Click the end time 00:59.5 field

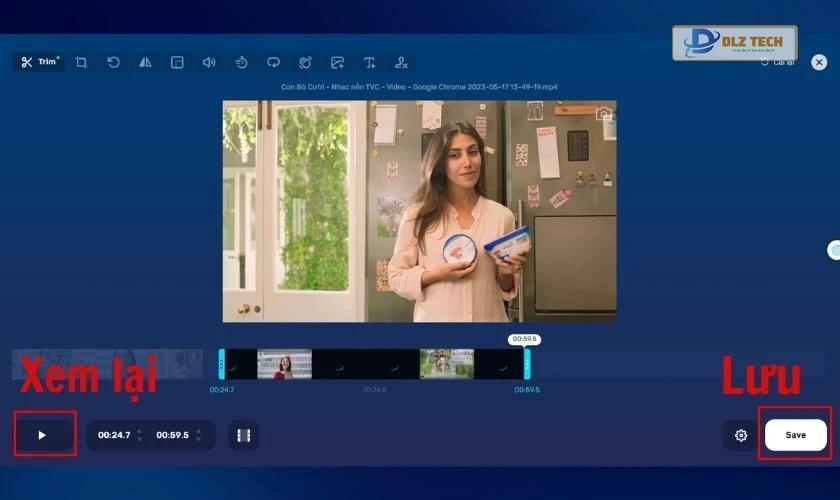[172, 435]
